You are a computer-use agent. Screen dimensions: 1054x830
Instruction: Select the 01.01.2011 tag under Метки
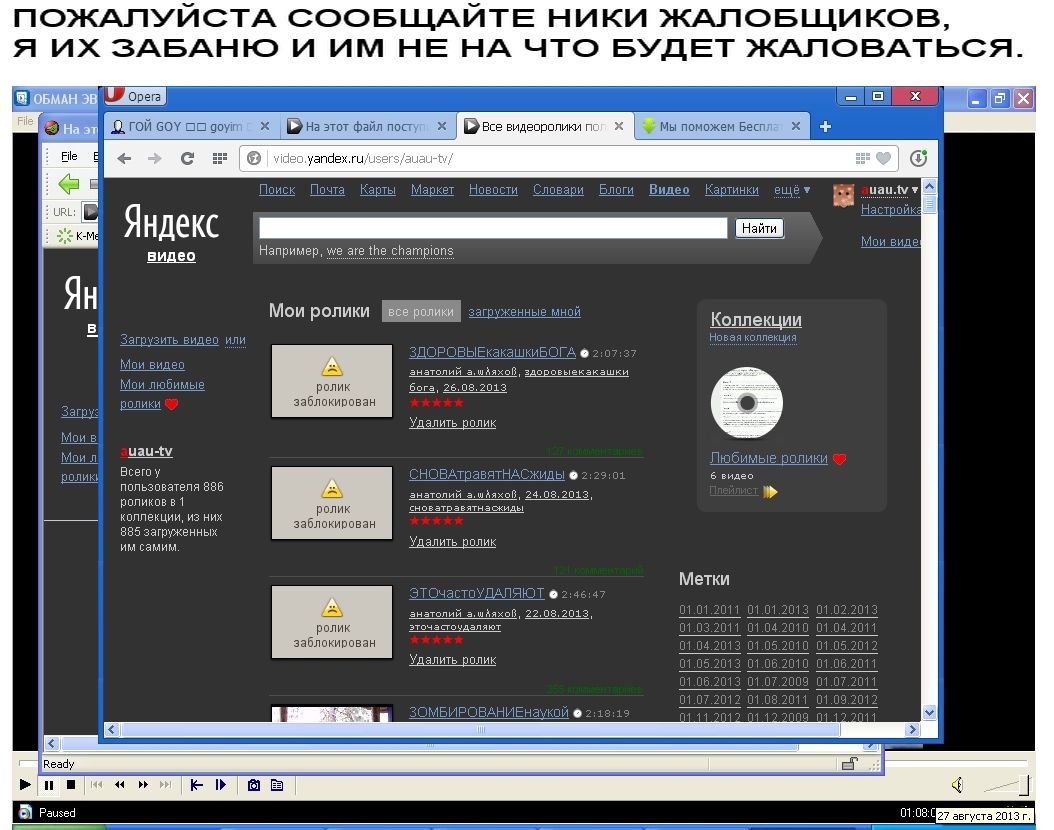tap(709, 610)
